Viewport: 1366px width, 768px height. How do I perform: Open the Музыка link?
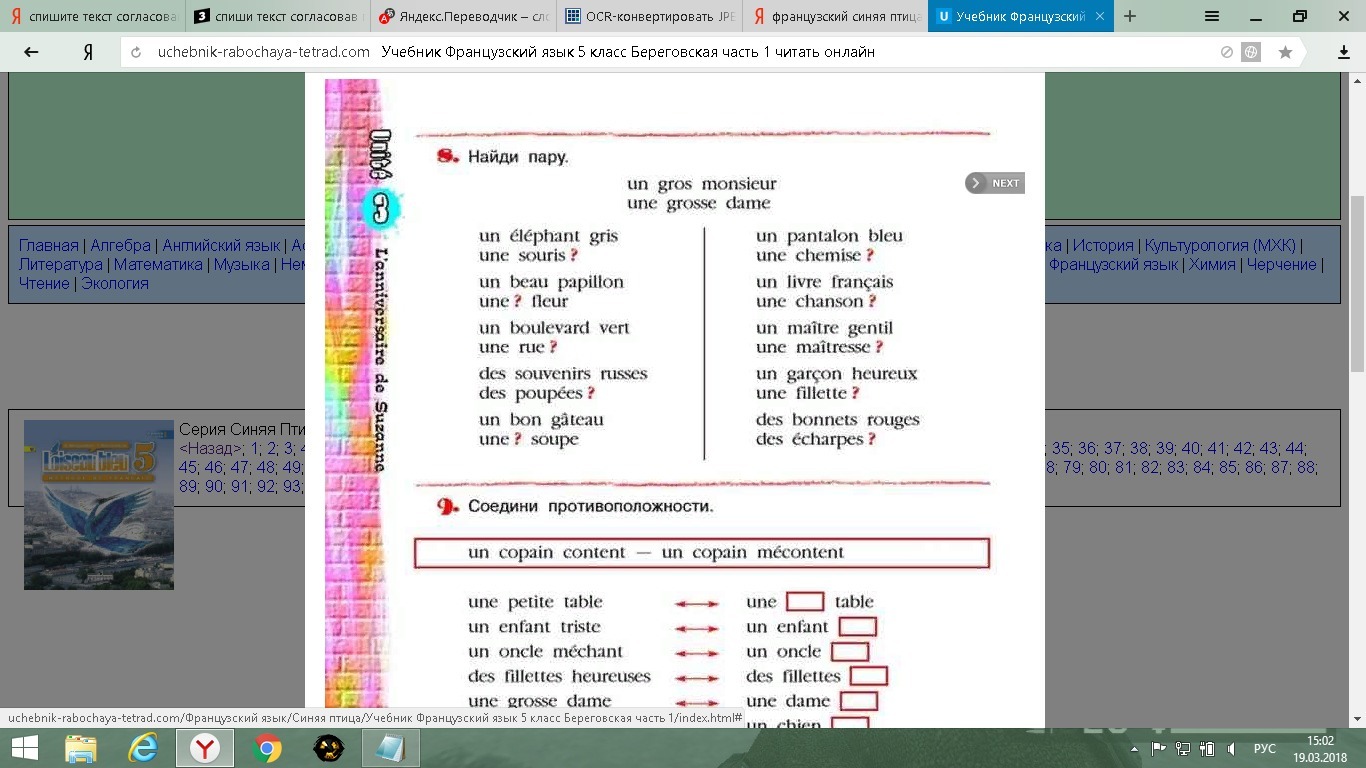(242, 264)
